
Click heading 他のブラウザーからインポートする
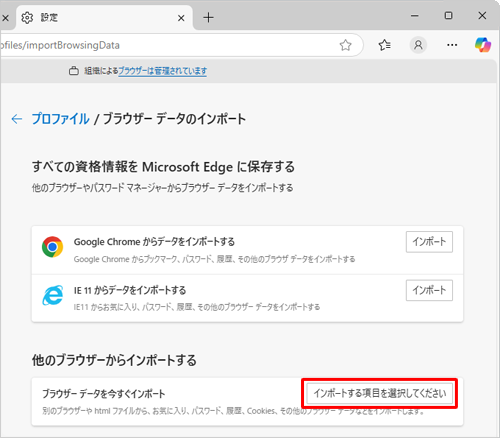(114, 360)
